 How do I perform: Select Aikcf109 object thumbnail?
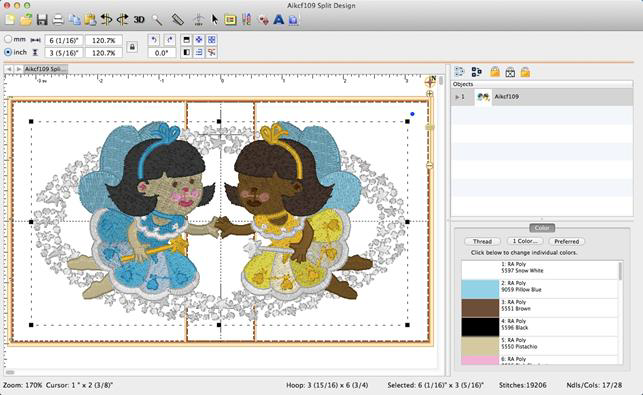pyautogui.click(x=483, y=97)
